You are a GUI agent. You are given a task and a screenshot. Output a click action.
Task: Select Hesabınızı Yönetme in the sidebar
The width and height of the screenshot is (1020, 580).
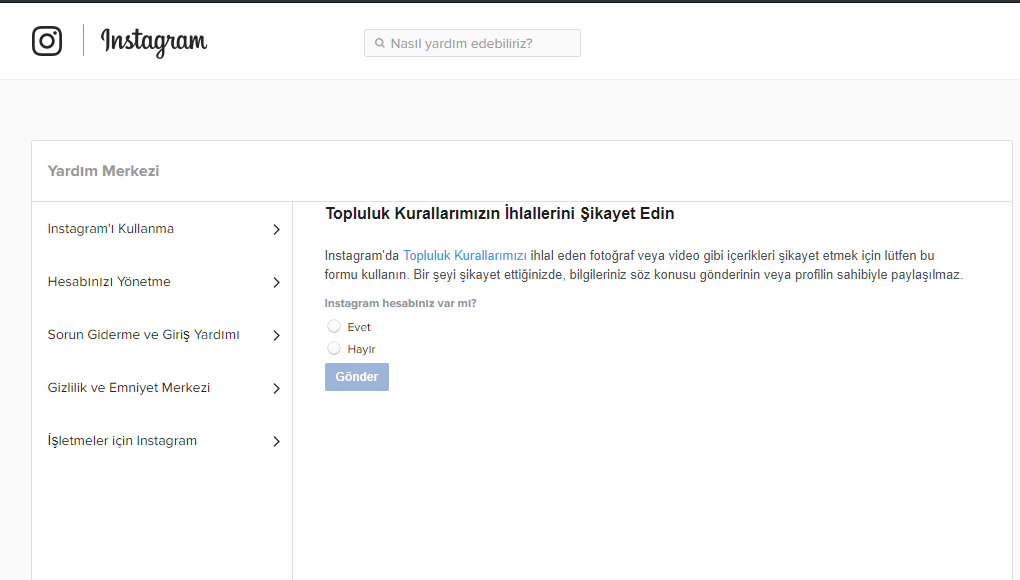tap(109, 282)
